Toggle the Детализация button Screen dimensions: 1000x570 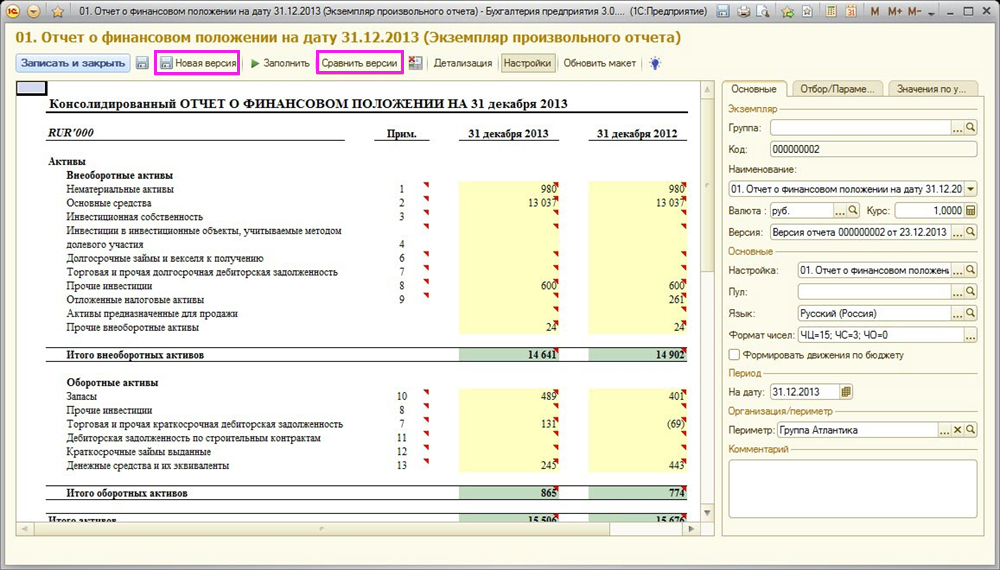point(462,63)
